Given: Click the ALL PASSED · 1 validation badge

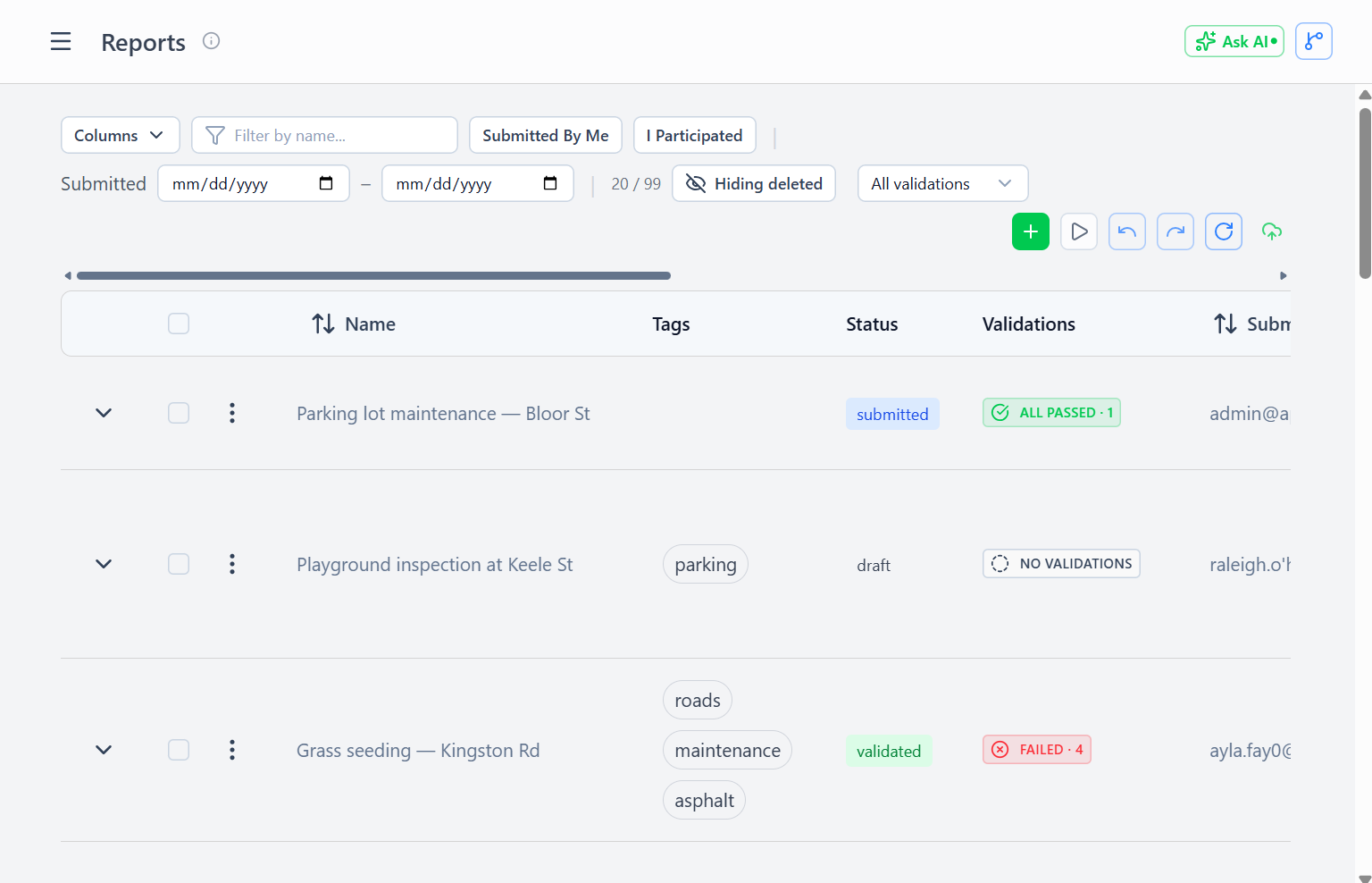Looking at the screenshot, I should (x=1051, y=412).
